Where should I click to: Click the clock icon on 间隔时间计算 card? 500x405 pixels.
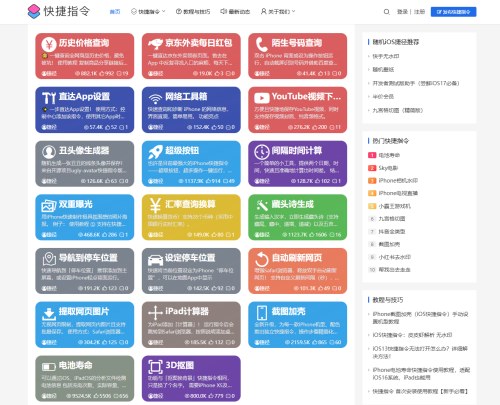point(261,152)
